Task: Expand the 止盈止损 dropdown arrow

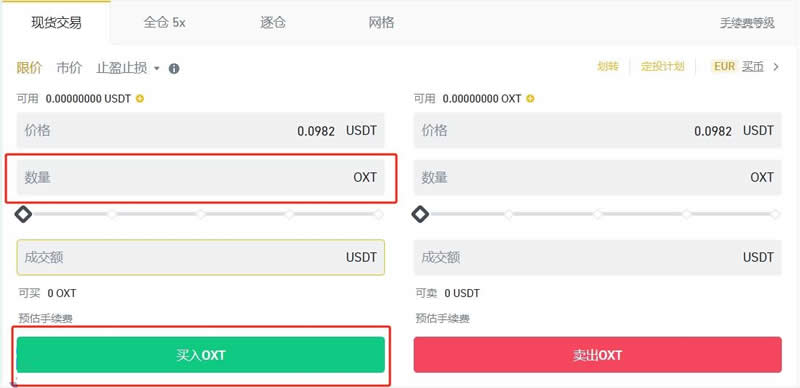Action: click(x=157, y=68)
